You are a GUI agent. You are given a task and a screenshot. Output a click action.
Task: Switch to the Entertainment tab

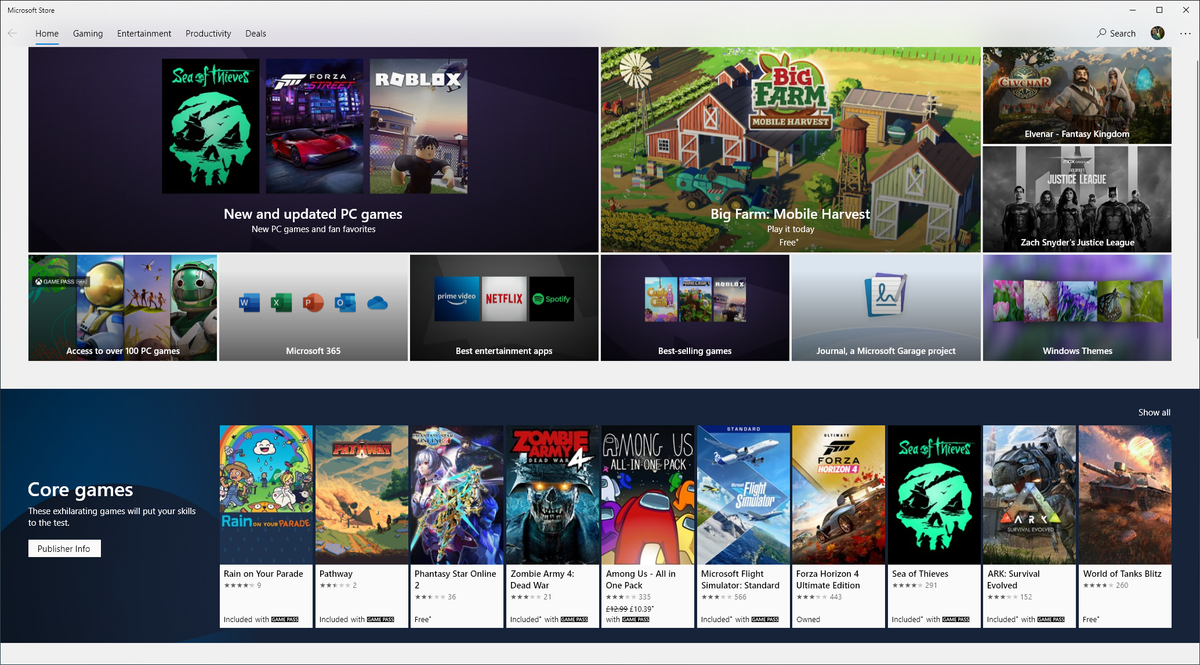coord(144,33)
